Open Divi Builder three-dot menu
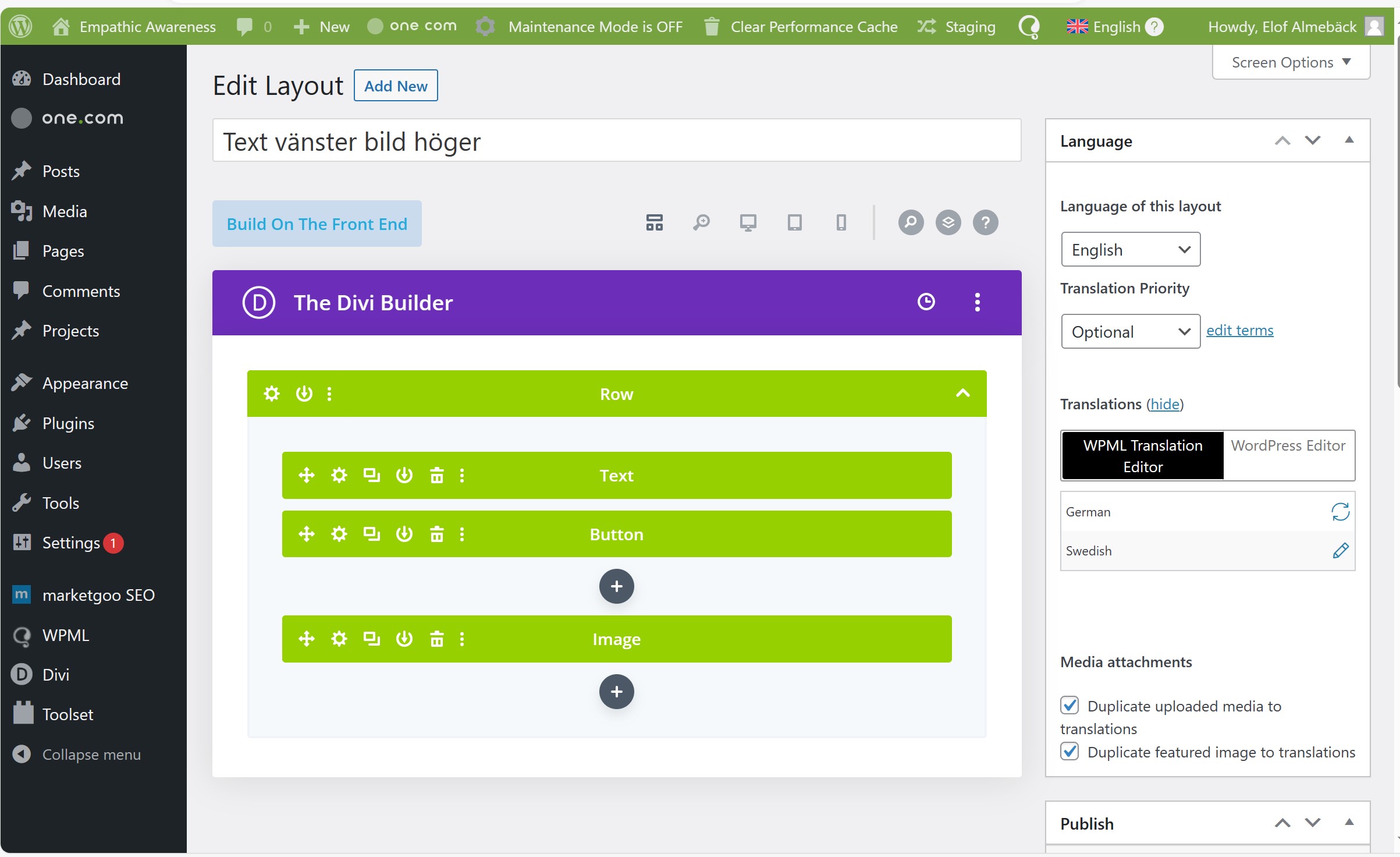The width and height of the screenshot is (1400, 857). 977,302
